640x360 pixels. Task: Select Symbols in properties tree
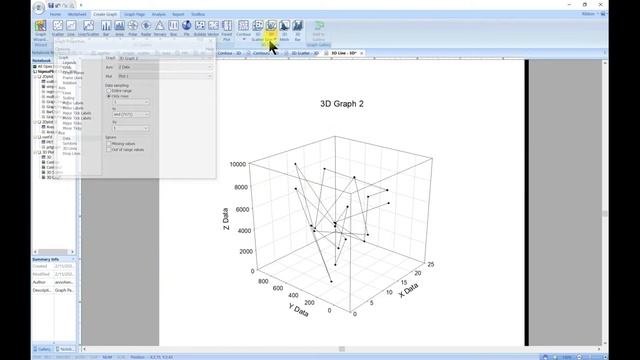point(70,144)
